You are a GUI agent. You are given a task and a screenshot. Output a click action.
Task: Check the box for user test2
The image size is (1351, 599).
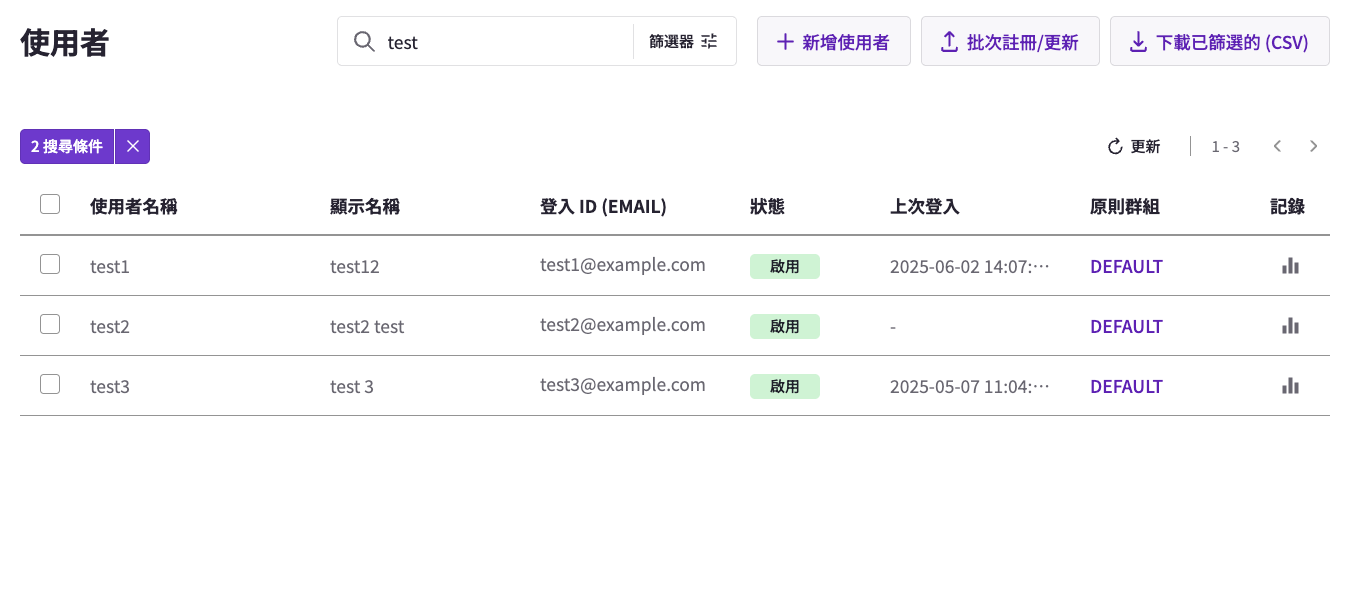[x=50, y=325]
